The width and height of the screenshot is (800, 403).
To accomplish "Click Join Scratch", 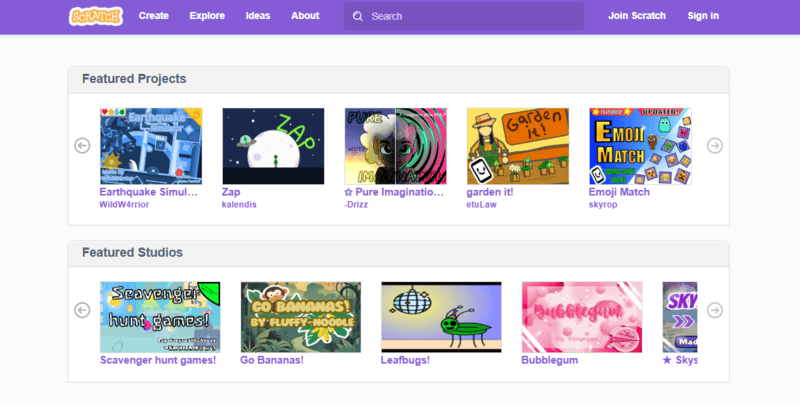I will tap(637, 16).
